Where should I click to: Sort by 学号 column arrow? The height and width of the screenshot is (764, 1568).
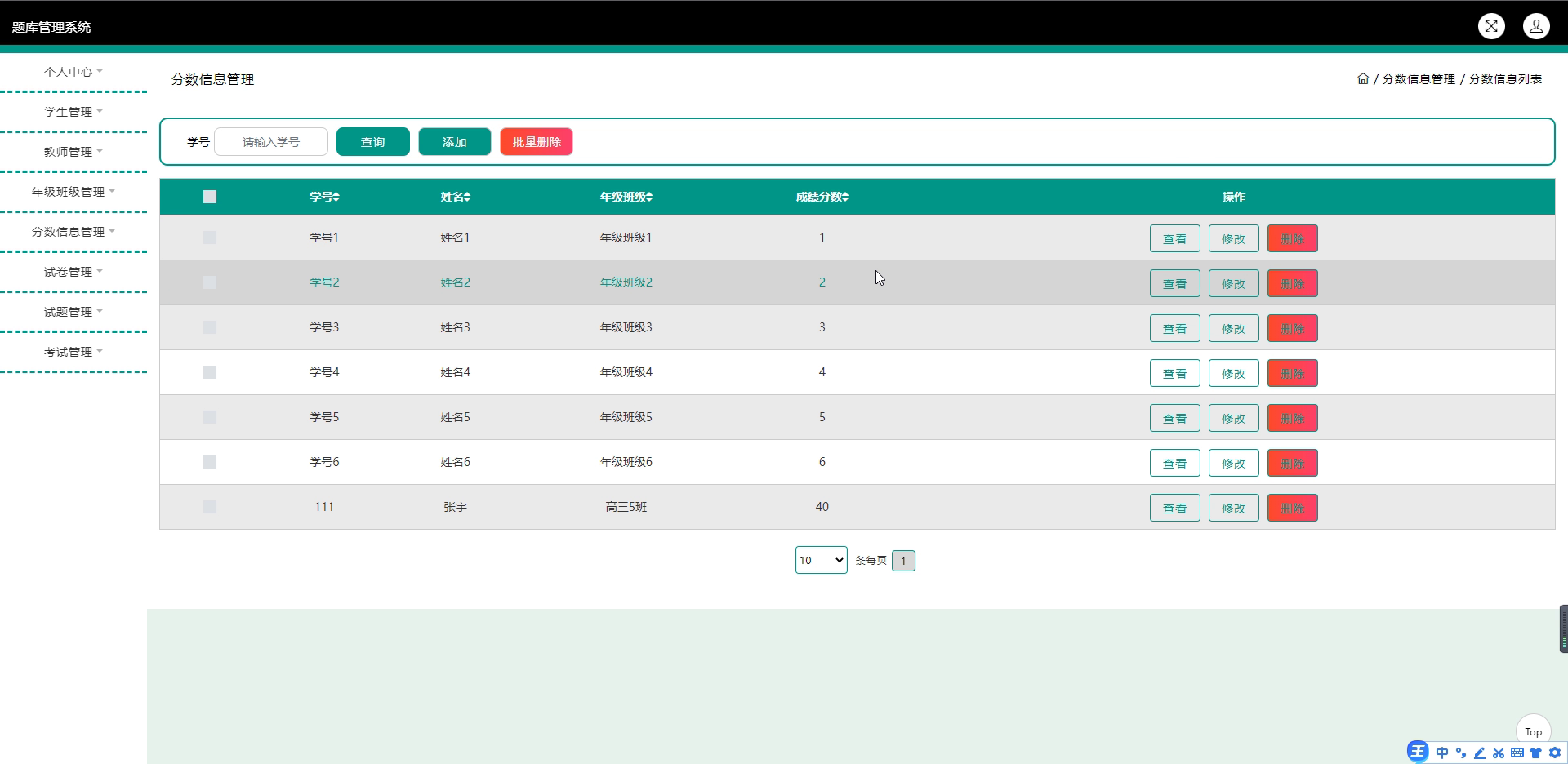(x=336, y=197)
